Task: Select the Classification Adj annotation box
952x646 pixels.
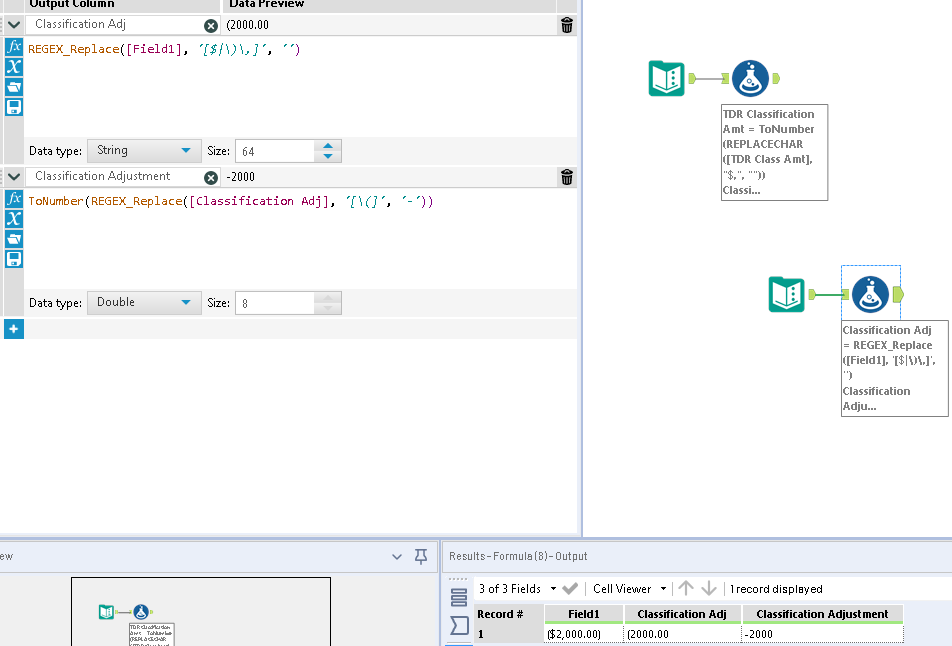Action: 894,369
